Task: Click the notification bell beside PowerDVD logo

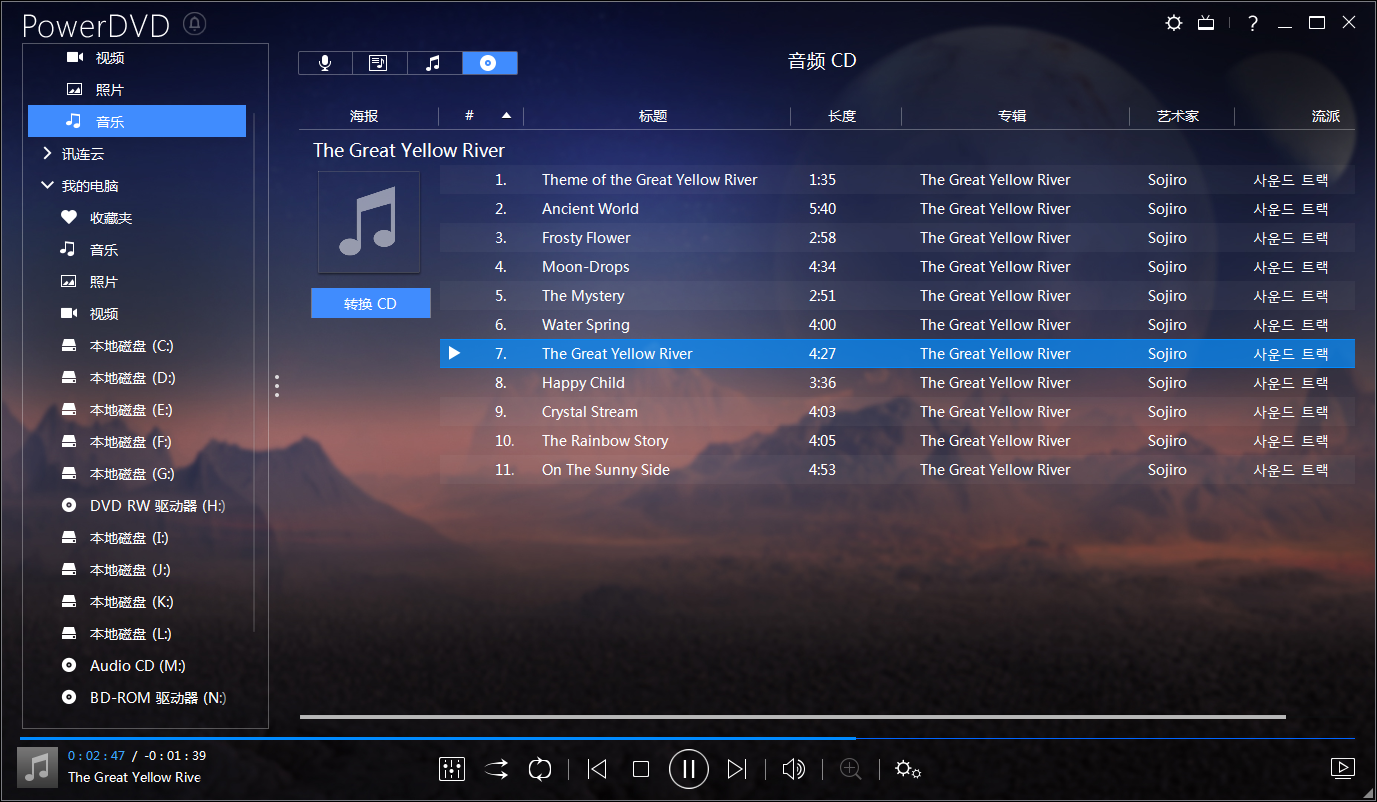Action: coord(196,23)
